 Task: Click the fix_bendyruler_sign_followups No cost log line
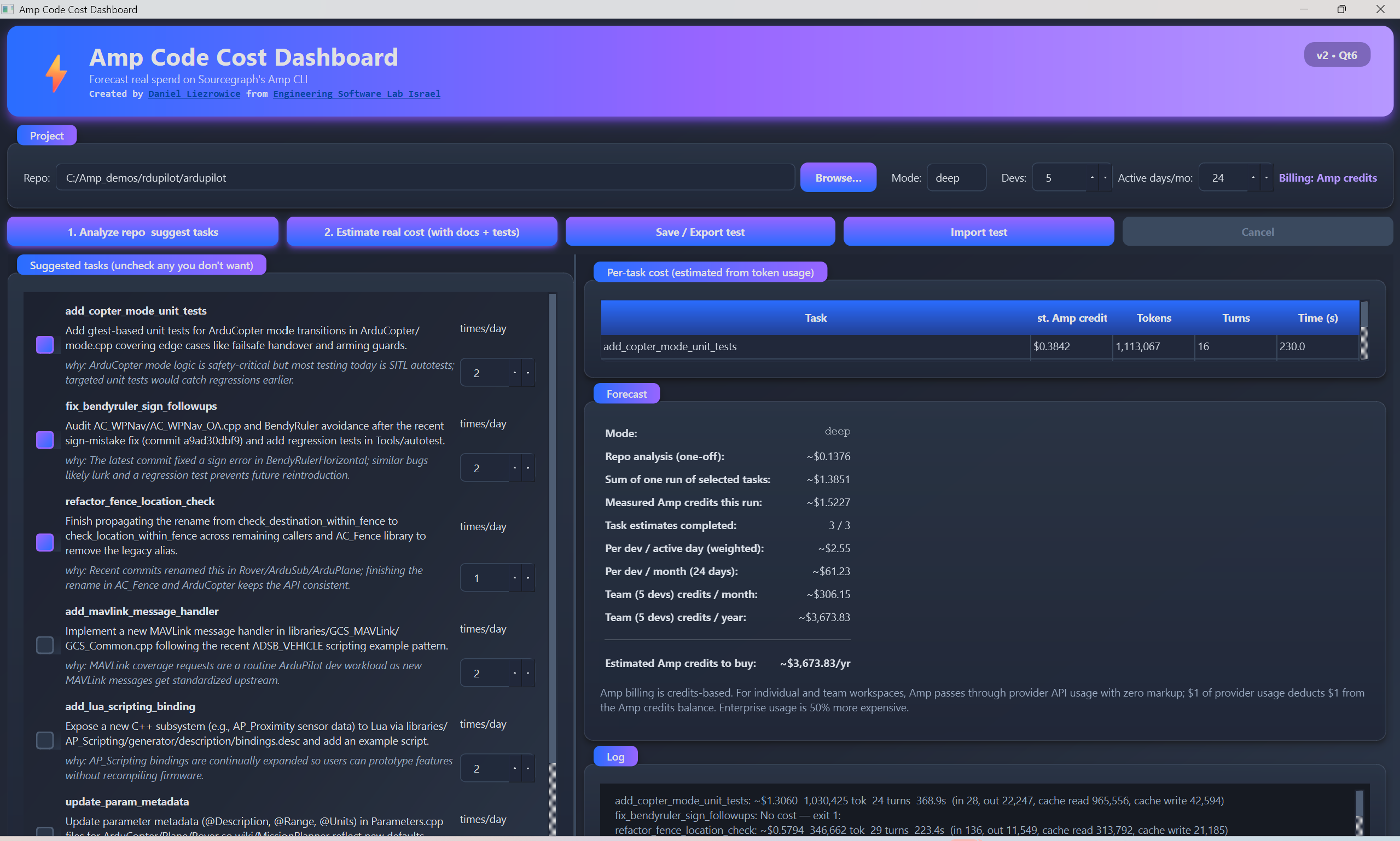728,815
